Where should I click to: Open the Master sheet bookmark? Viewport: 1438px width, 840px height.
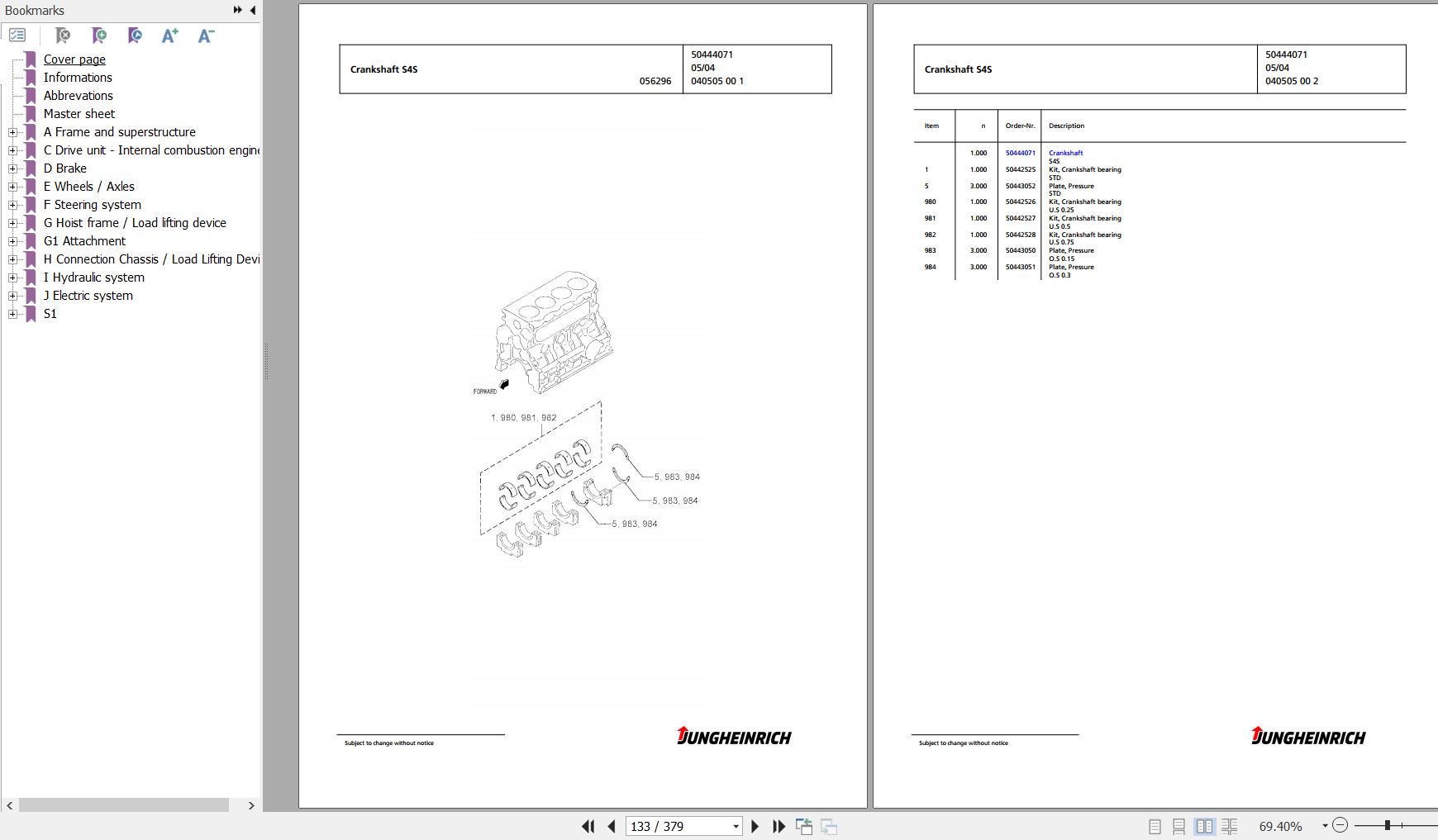(x=79, y=114)
